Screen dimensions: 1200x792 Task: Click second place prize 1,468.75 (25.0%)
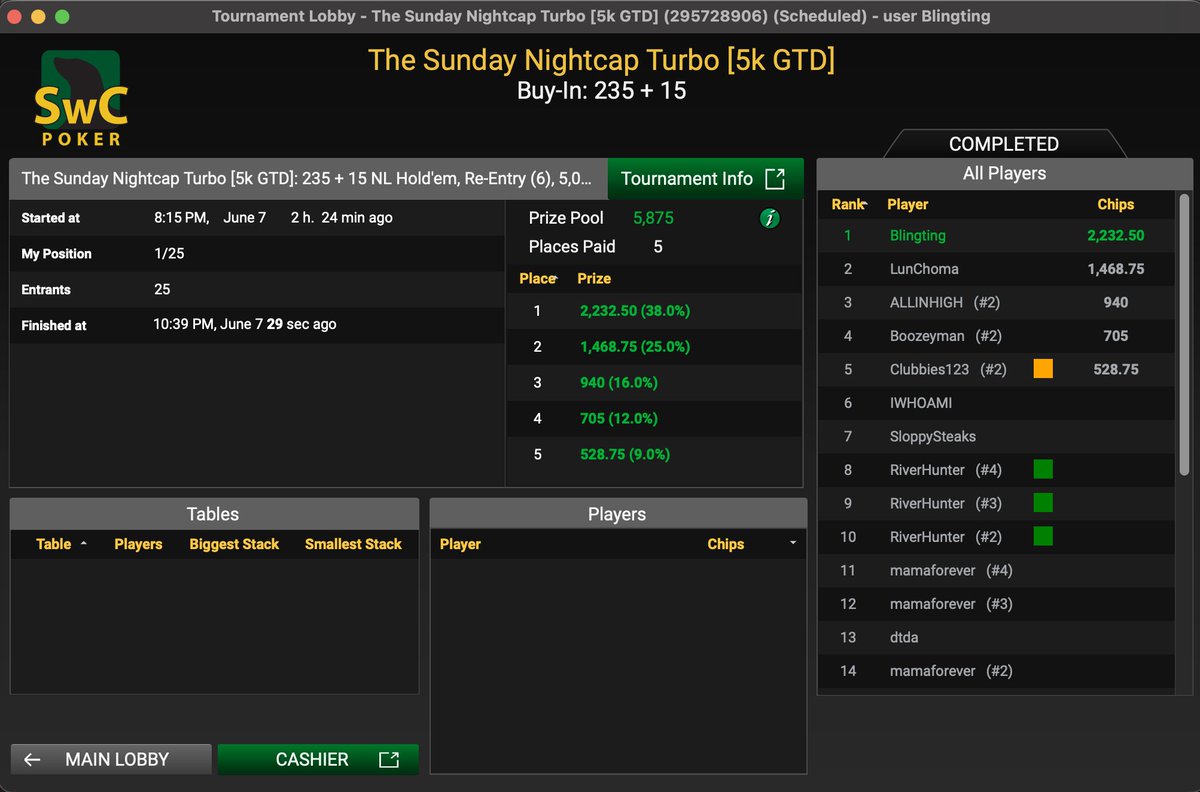point(635,347)
